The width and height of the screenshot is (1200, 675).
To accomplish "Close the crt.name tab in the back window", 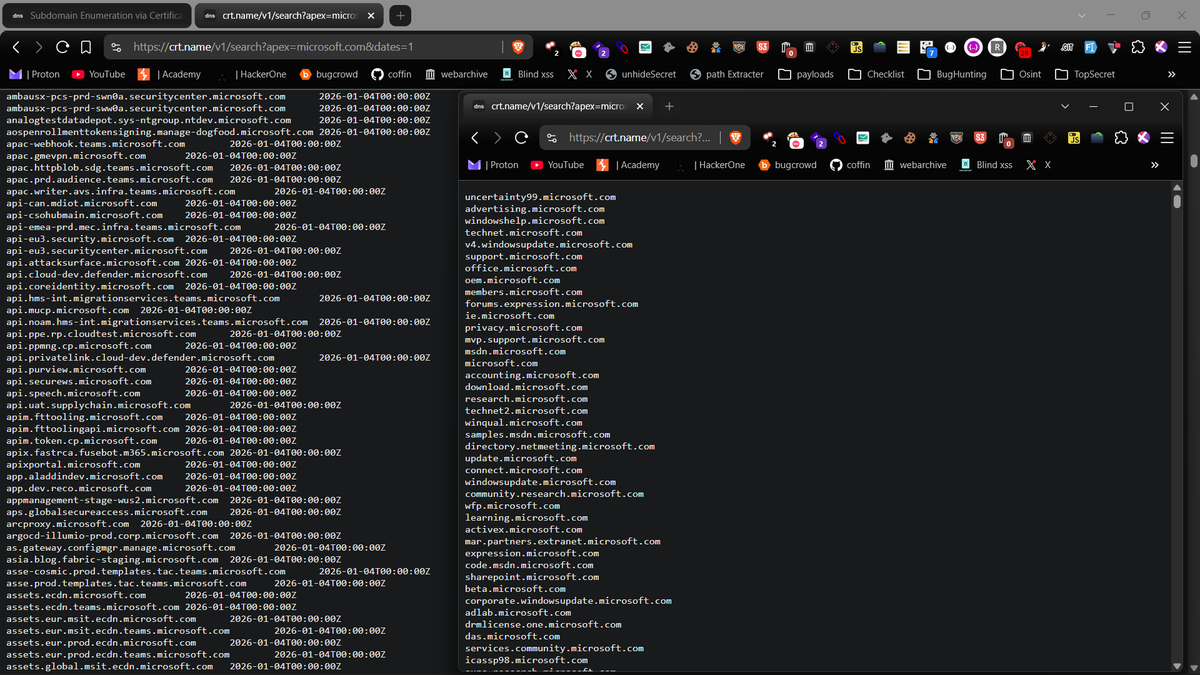I will [x=371, y=16].
